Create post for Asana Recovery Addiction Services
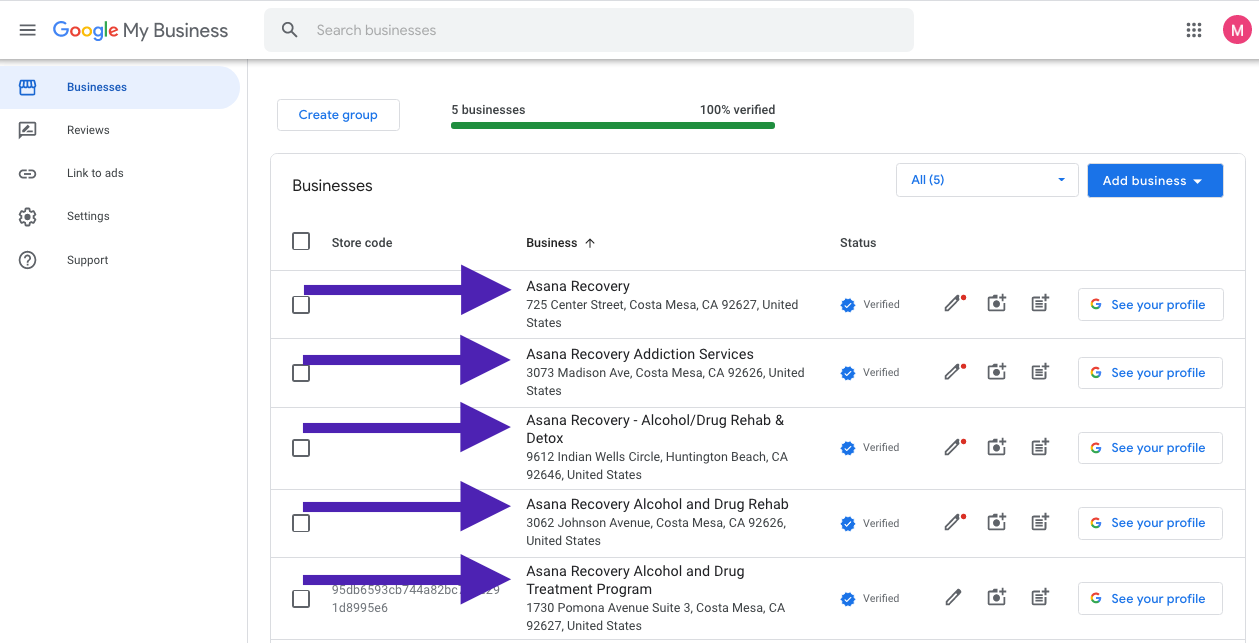The height and width of the screenshot is (643, 1259). pyautogui.click(x=1040, y=372)
